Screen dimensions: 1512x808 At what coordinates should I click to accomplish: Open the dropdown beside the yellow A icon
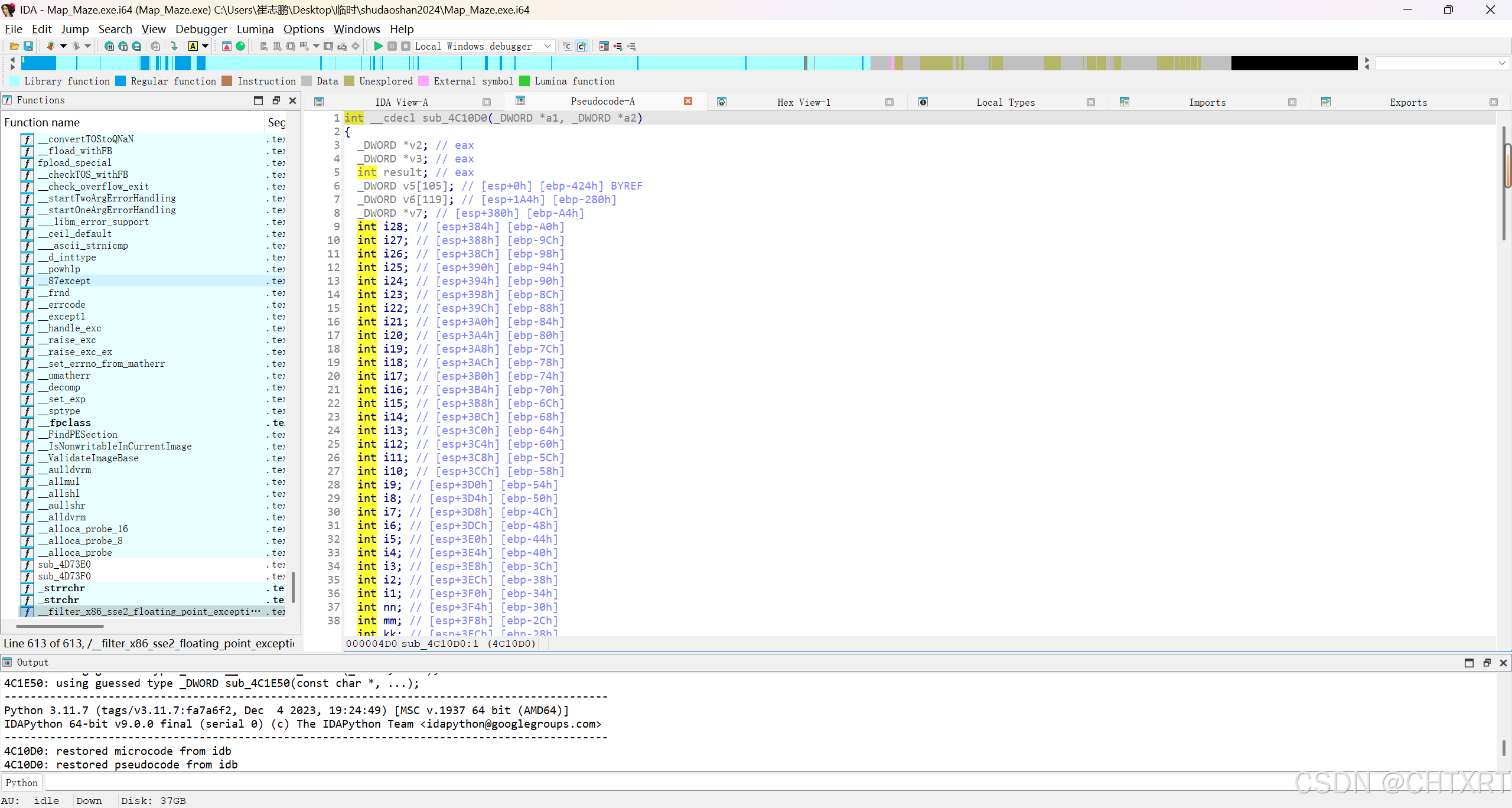205,46
